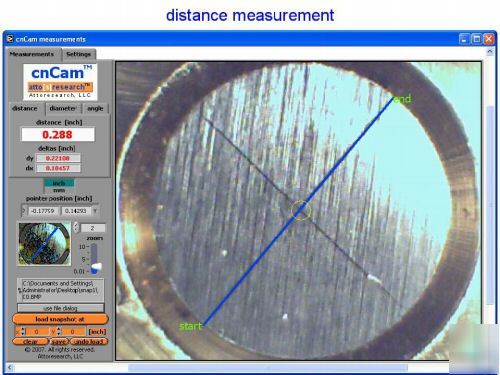Click the yellow circle crosshair marker
500x375 pixels.
301,211
